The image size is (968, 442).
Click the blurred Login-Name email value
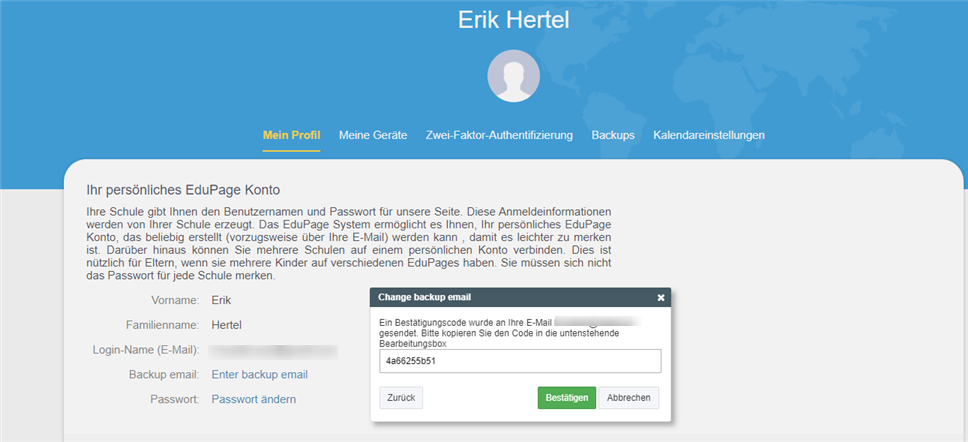pos(273,351)
